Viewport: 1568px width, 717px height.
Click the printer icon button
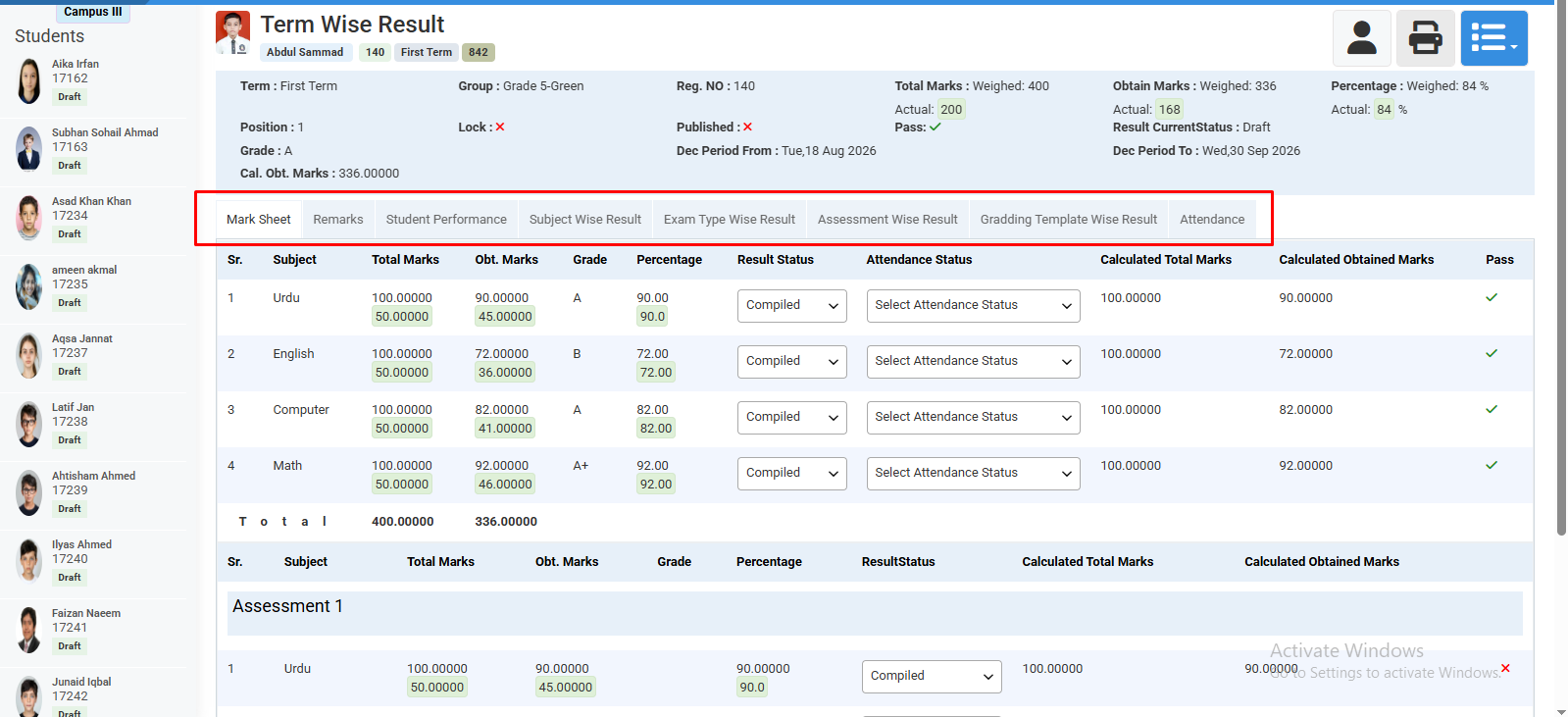[1425, 38]
